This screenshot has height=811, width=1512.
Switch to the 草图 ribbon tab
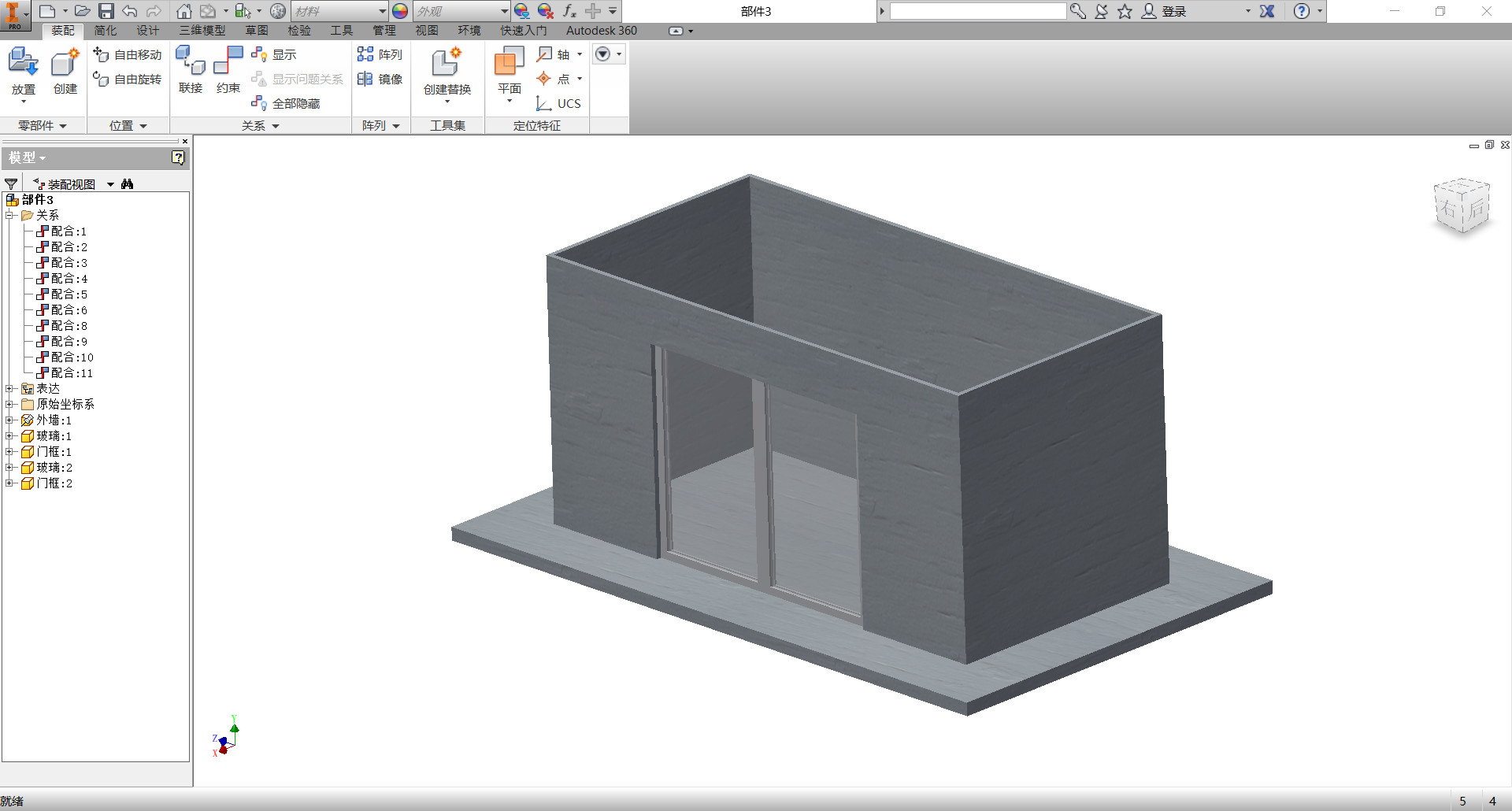pyautogui.click(x=257, y=30)
